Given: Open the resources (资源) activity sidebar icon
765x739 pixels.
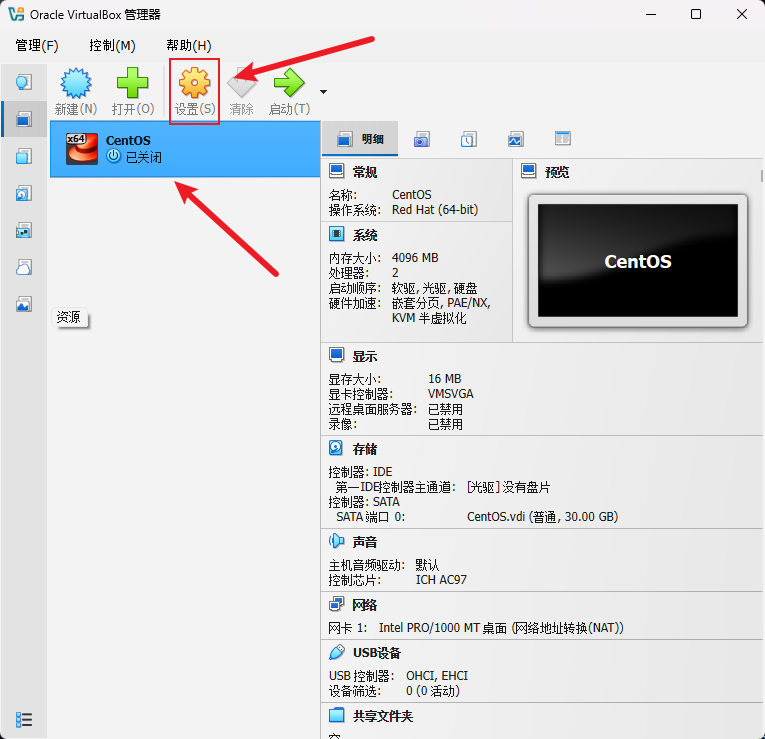Looking at the screenshot, I should click(23, 304).
